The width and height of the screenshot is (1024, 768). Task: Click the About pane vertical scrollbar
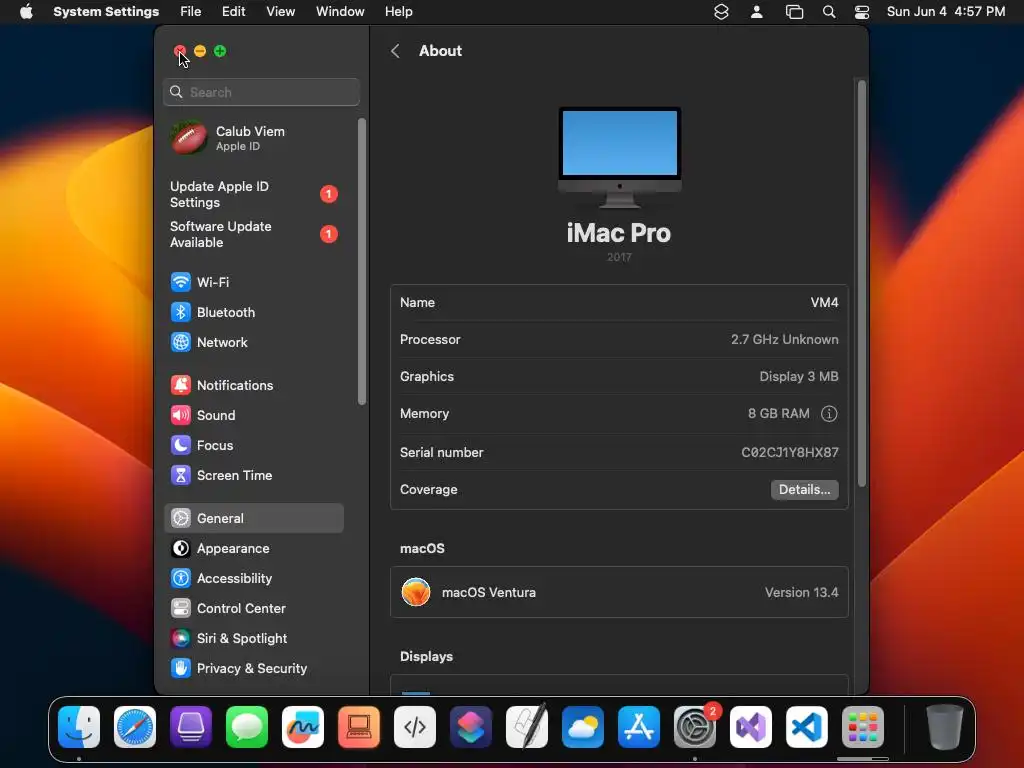pos(861,283)
